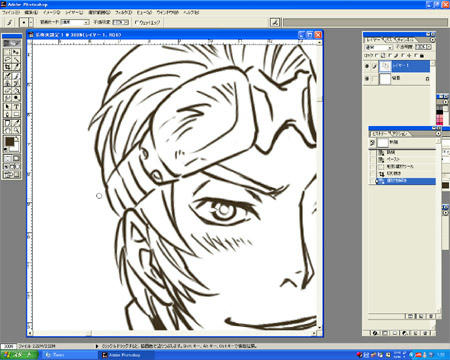Check the lock transparent pixels box
Image resolution: width=450 pixels, height=360 pixels.
coord(376,56)
